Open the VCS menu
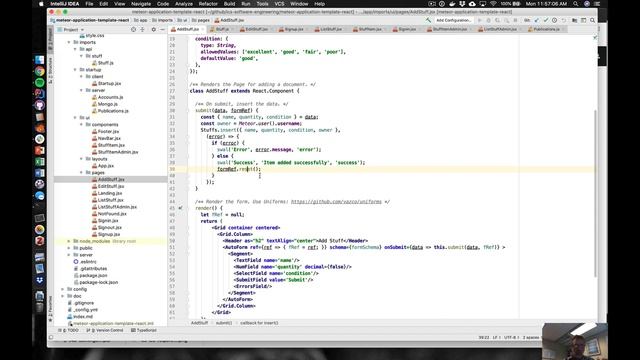The height and width of the screenshot is (360, 640). (279, 4)
